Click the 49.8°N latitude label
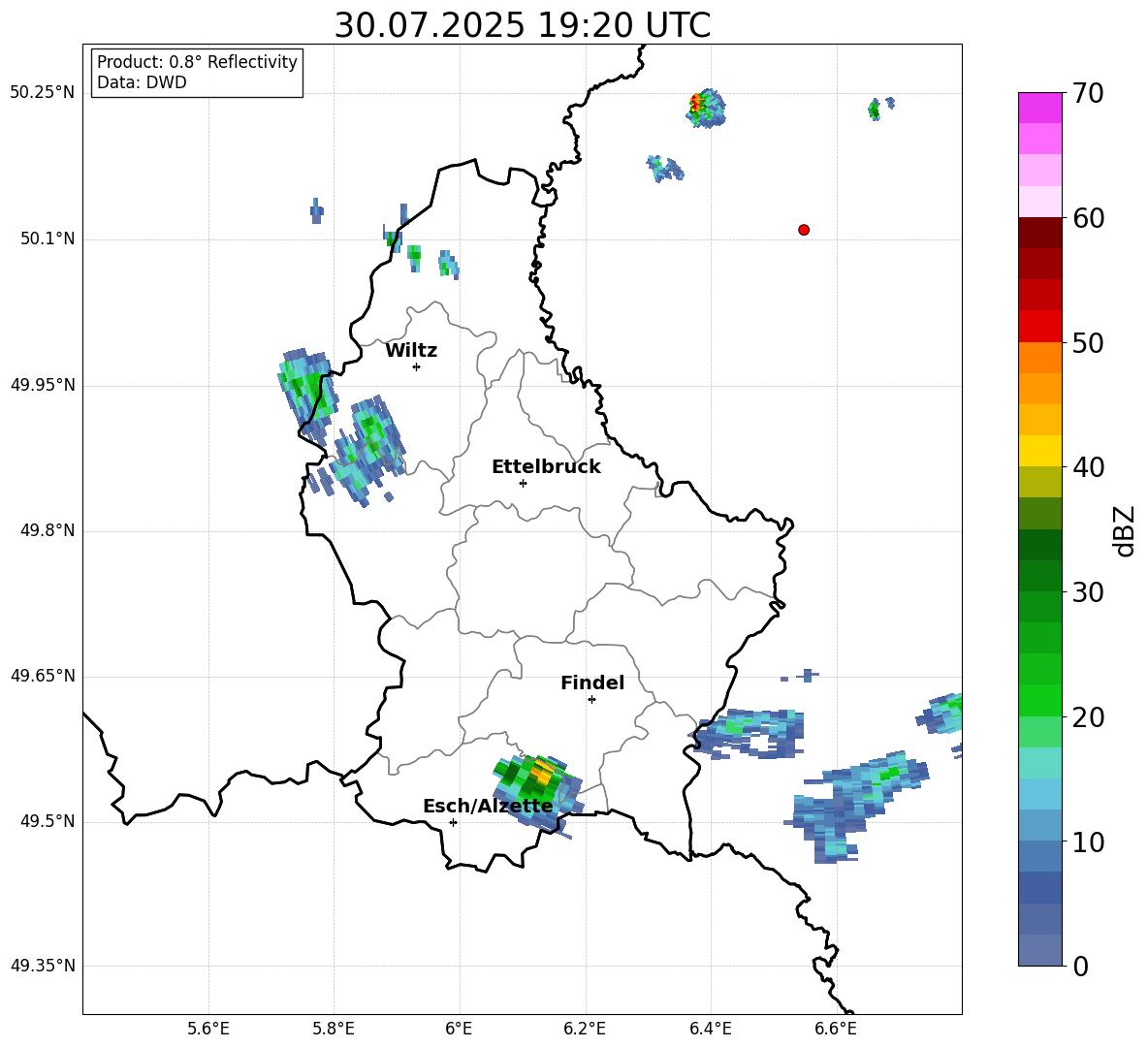This screenshot has width=1148, height=1048. coord(48,530)
